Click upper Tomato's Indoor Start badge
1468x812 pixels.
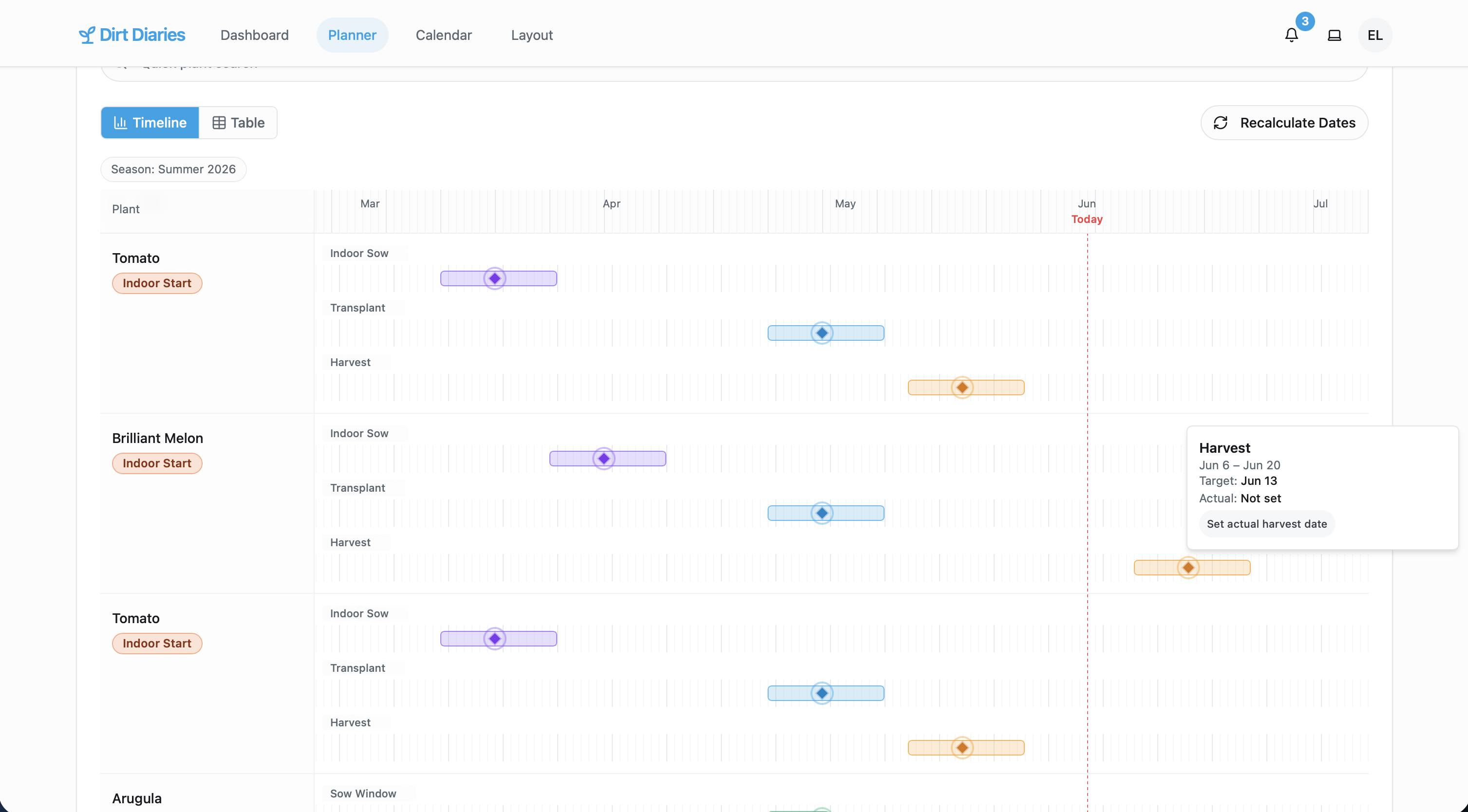coord(157,283)
